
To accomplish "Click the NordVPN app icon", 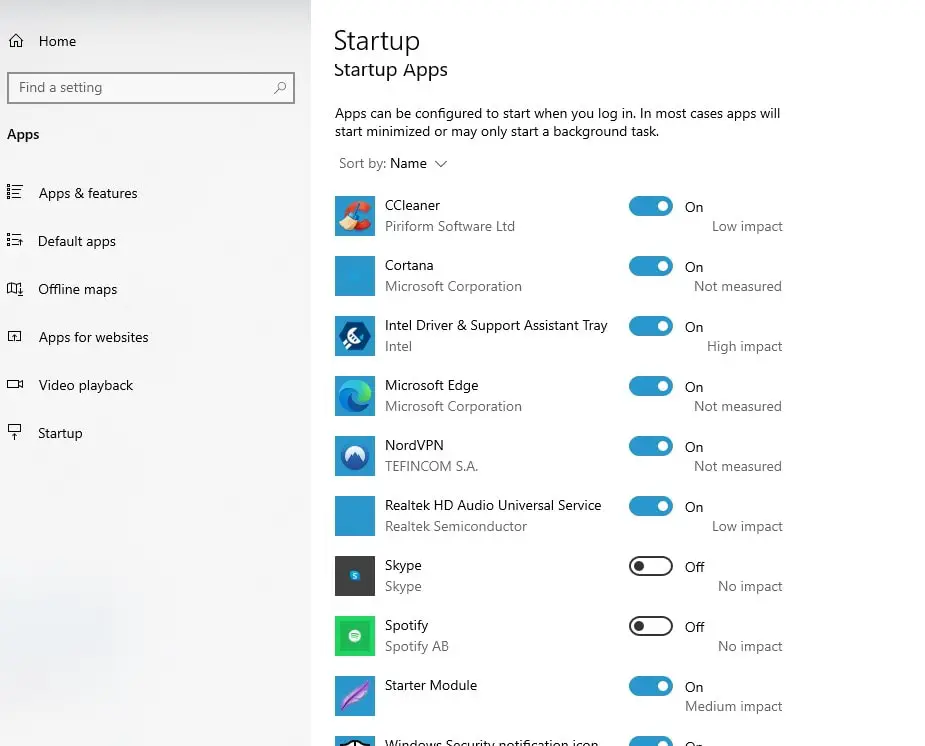I will [x=355, y=456].
